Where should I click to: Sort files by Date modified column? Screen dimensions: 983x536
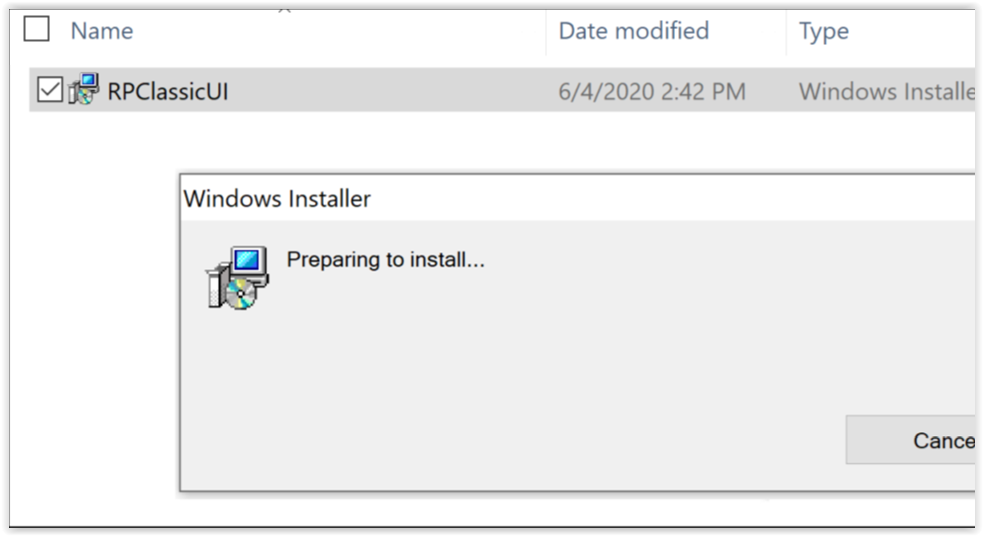click(633, 31)
